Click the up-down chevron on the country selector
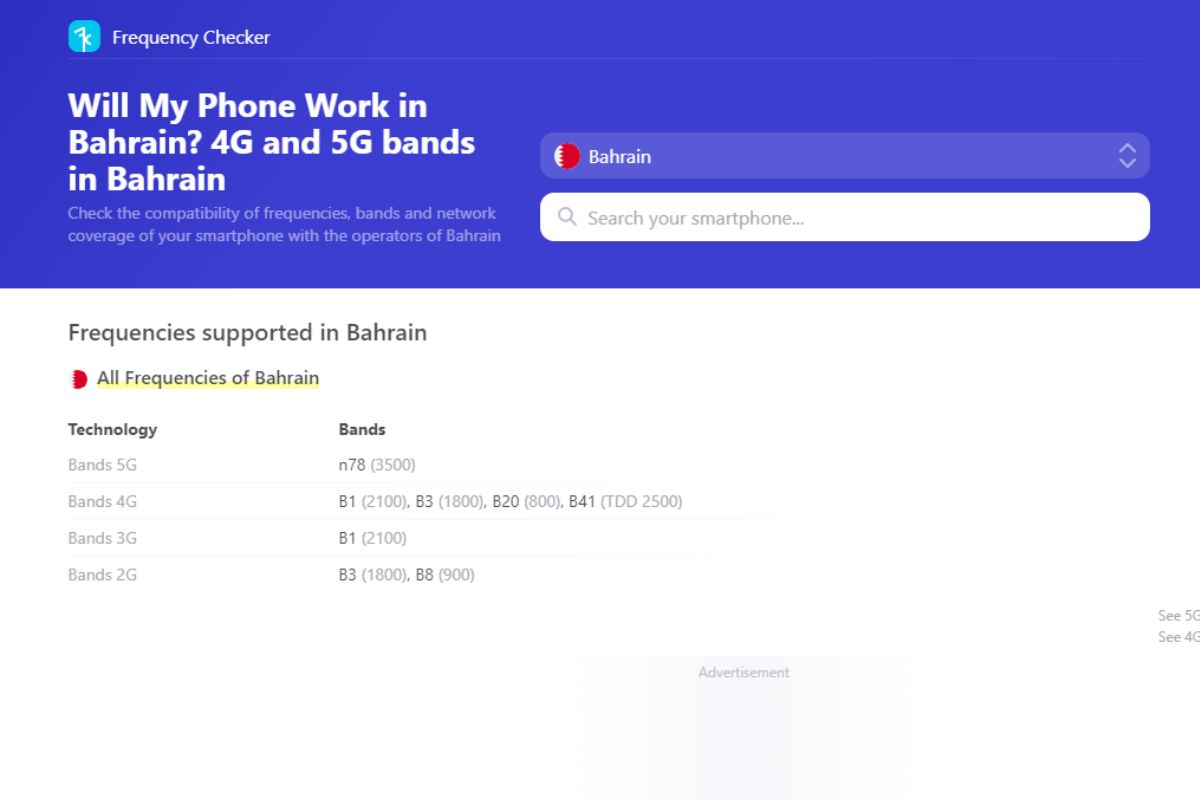 point(1126,156)
